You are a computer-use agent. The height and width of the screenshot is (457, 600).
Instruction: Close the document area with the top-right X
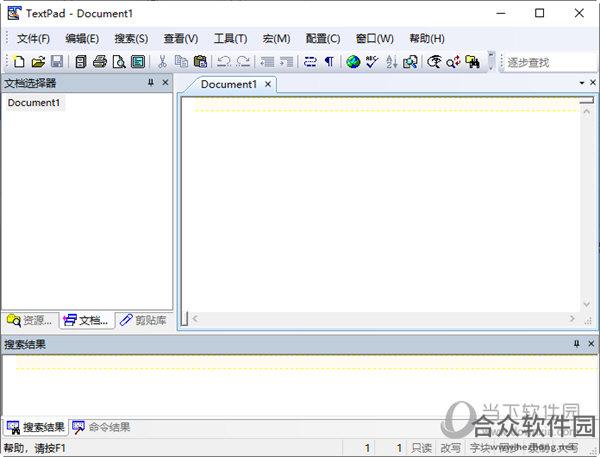click(x=593, y=82)
